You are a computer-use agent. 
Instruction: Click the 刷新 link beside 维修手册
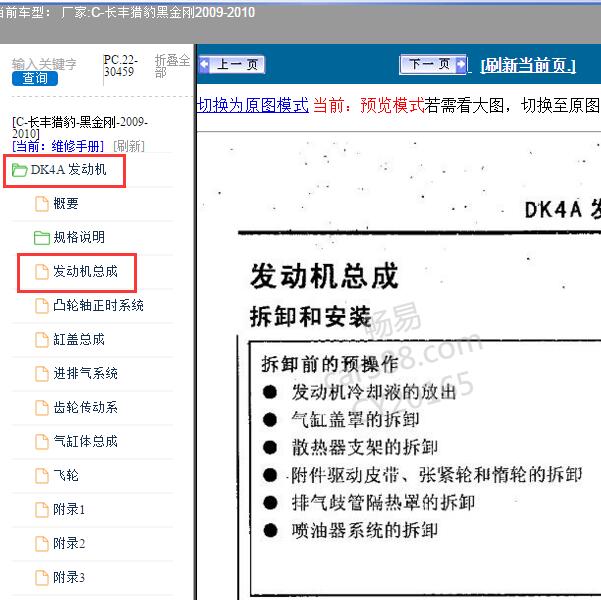pos(129,146)
